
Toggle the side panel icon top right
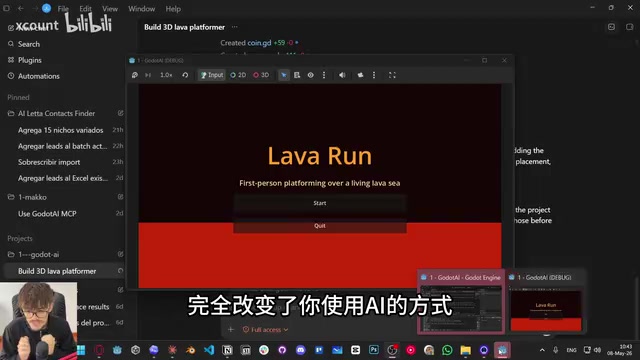(629, 27)
